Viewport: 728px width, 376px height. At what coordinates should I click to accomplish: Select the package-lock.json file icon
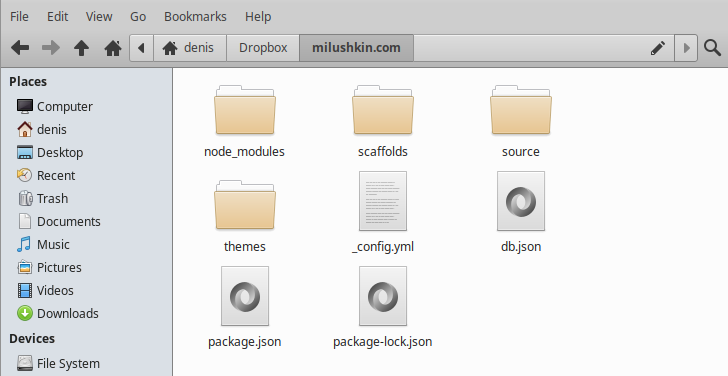pyautogui.click(x=383, y=296)
